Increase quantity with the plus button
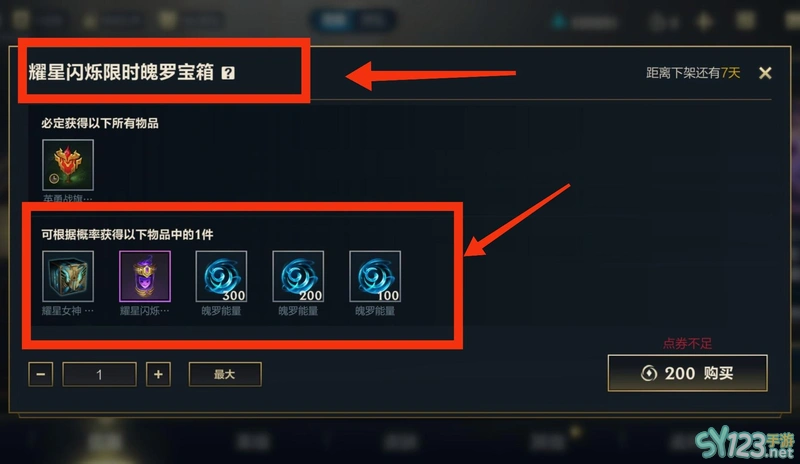 click(158, 374)
